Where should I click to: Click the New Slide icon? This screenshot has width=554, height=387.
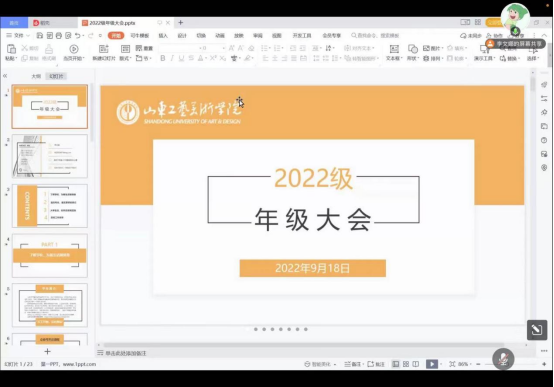coord(104,49)
